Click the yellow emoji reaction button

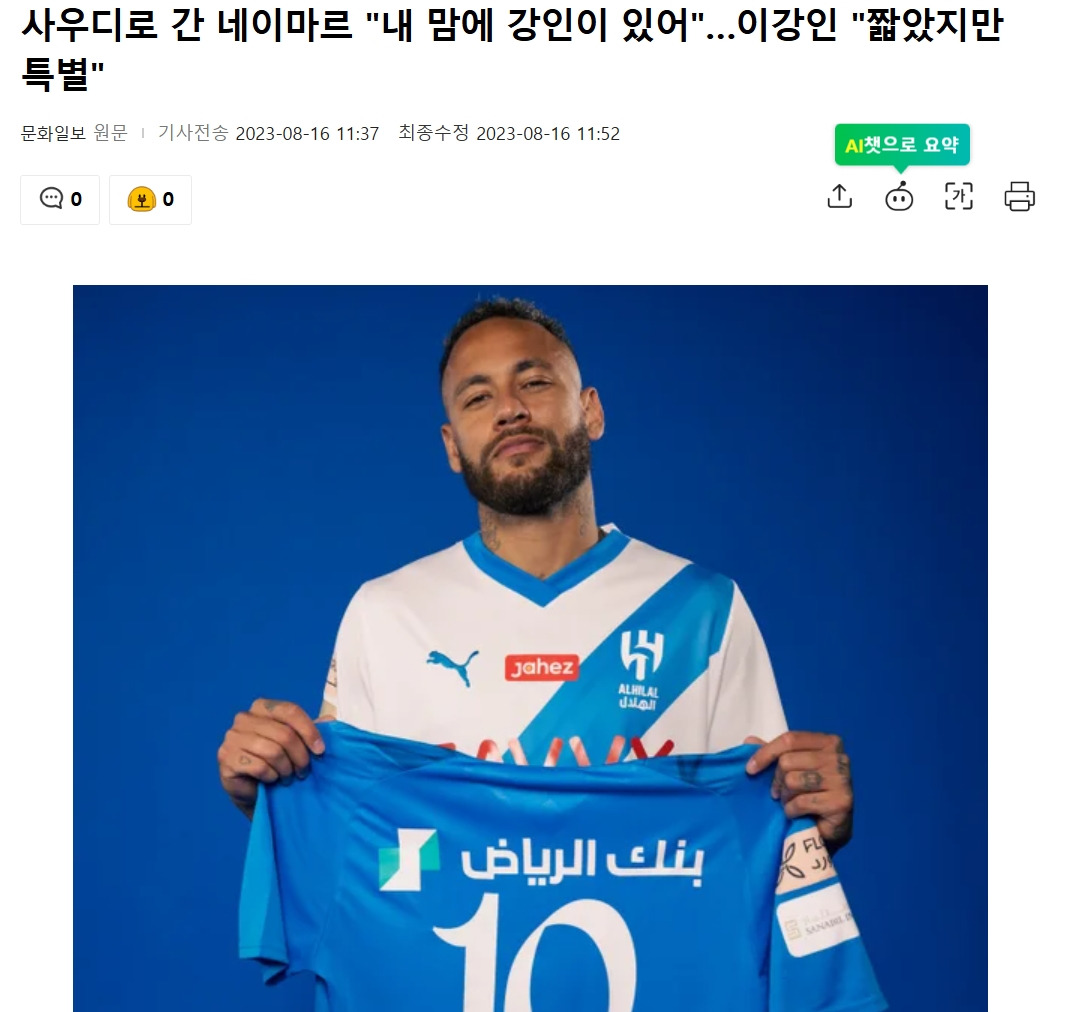pyautogui.click(x=150, y=200)
